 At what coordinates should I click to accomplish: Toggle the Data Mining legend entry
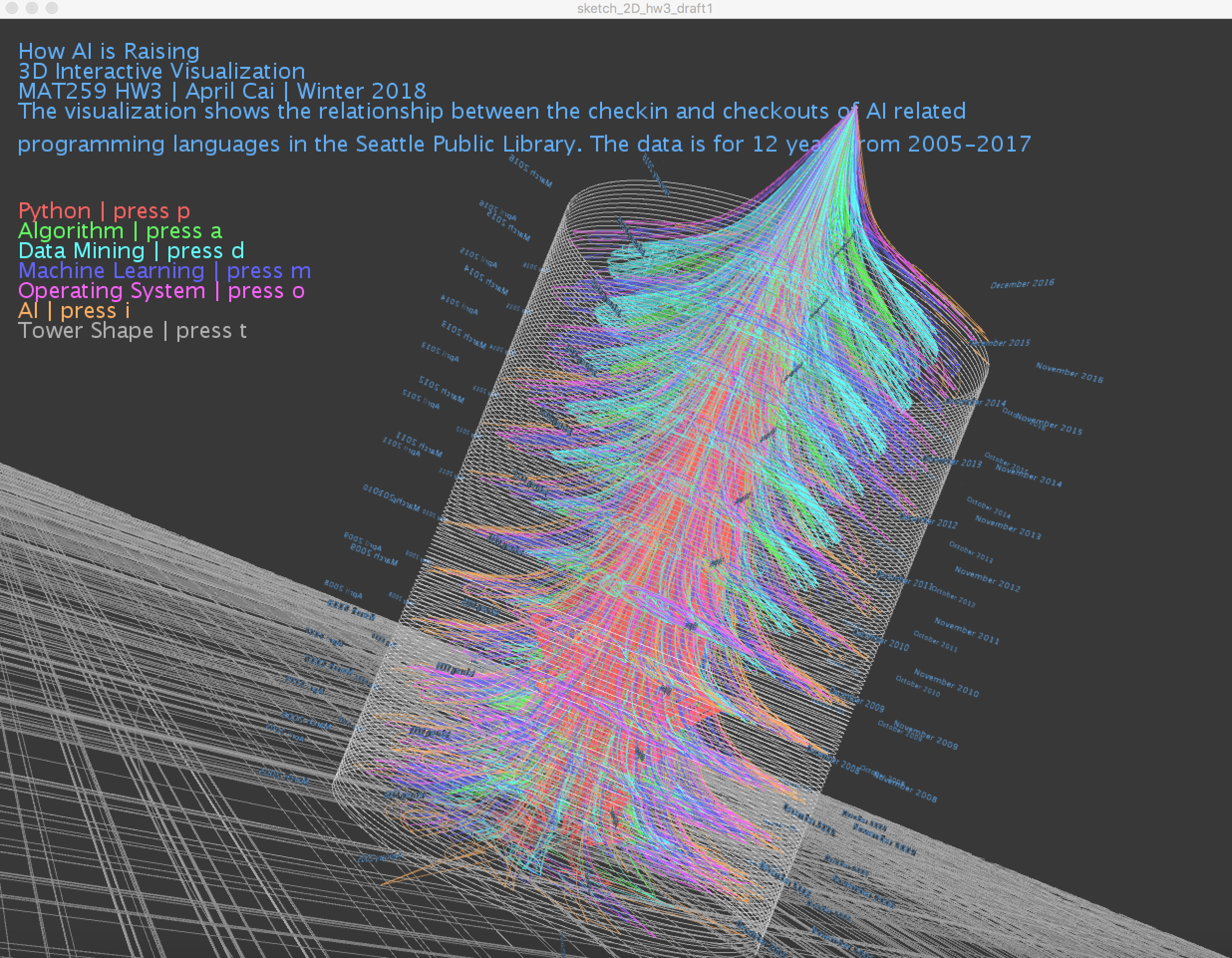tap(131, 251)
